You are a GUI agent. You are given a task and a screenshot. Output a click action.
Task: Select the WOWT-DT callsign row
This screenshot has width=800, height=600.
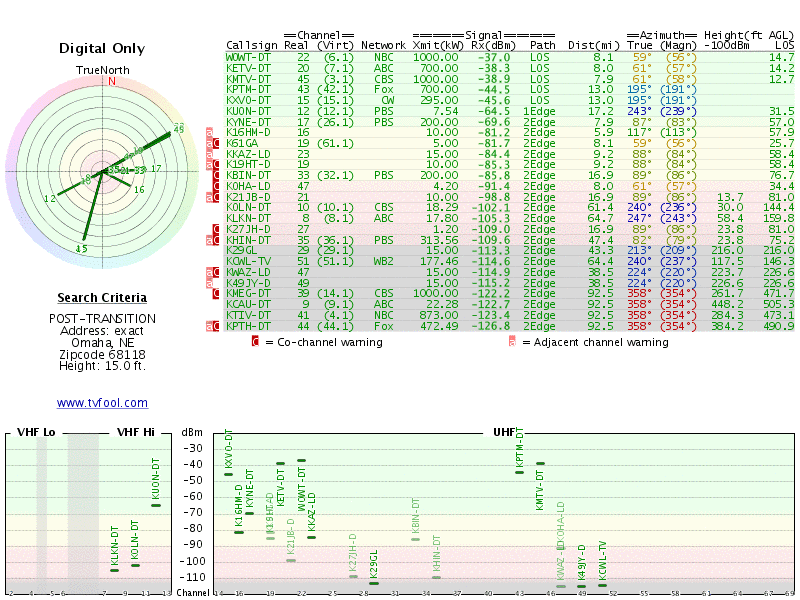pos(510,57)
